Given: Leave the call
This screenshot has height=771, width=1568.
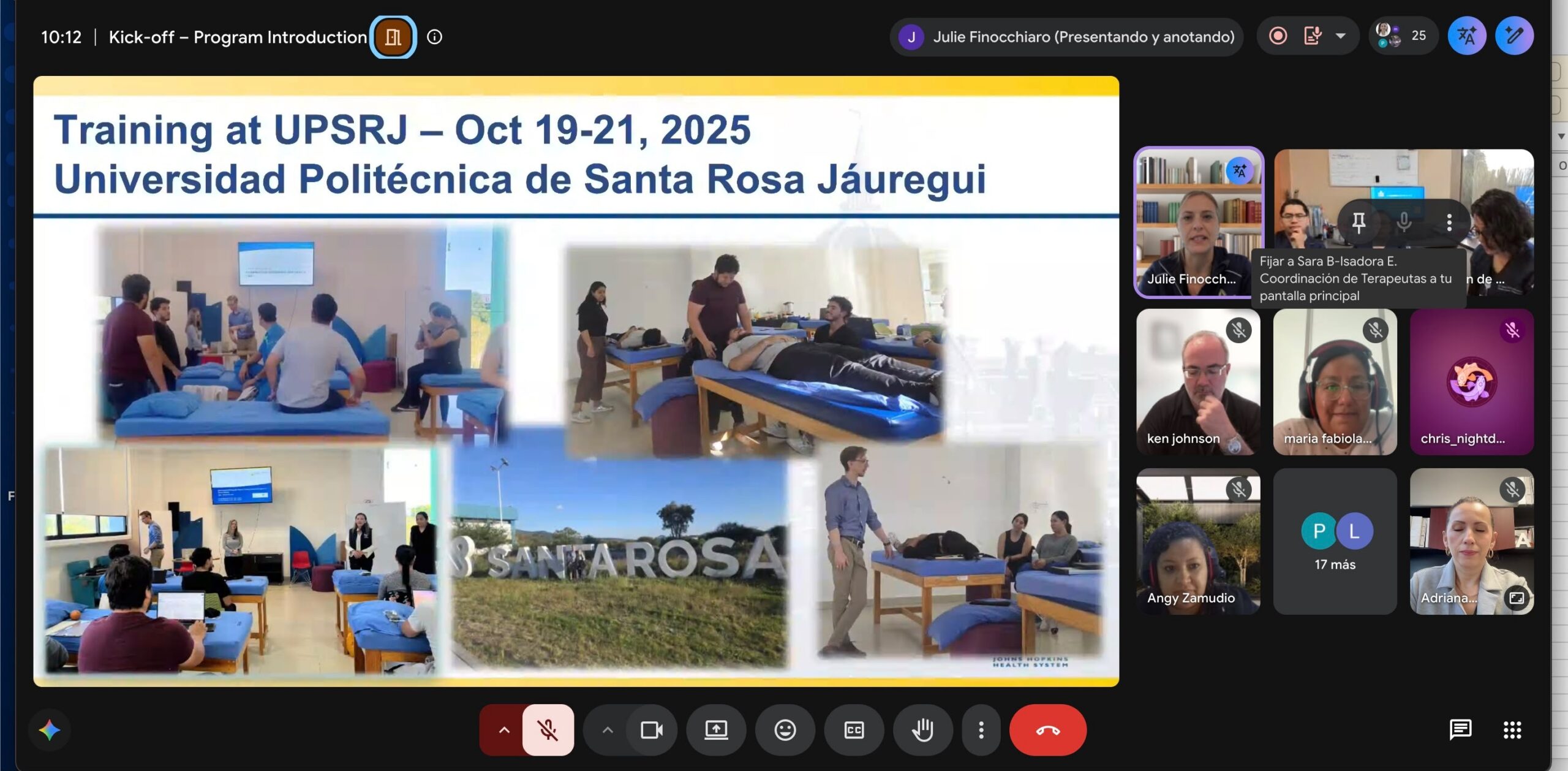Looking at the screenshot, I should [x=1048, y=730].
